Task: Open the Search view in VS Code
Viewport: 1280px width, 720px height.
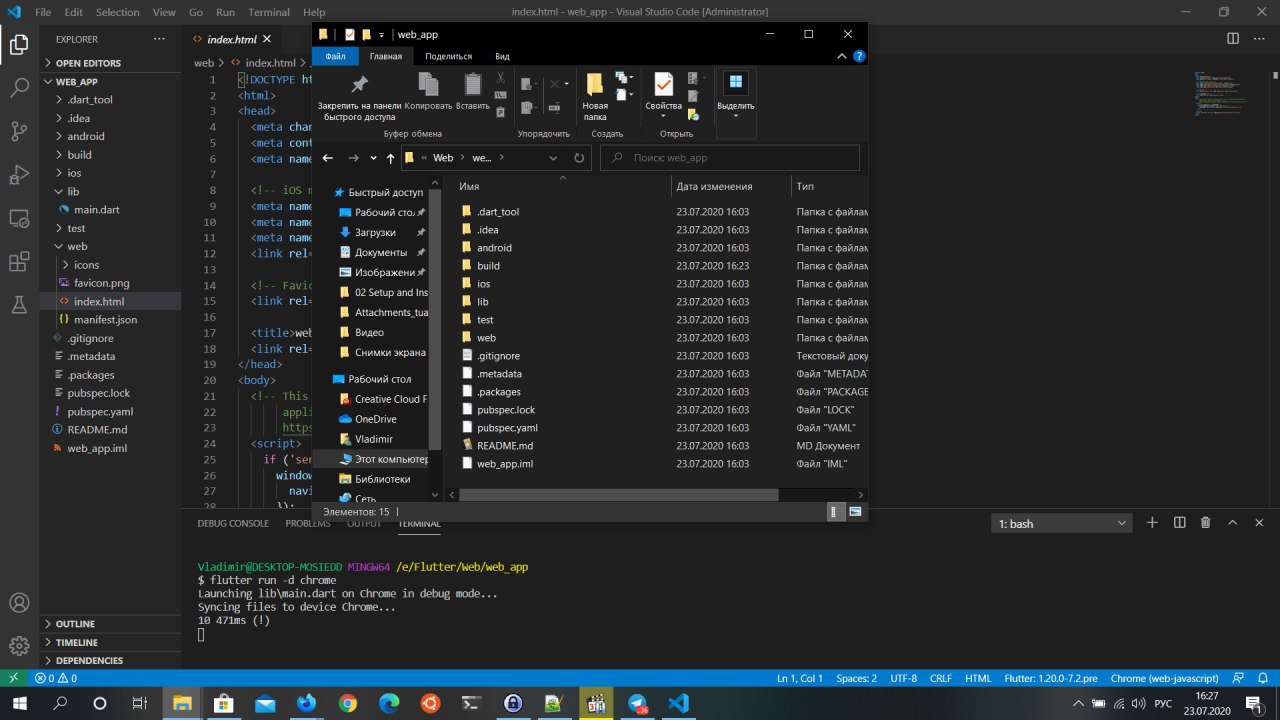Action: [x=19, y=87]
